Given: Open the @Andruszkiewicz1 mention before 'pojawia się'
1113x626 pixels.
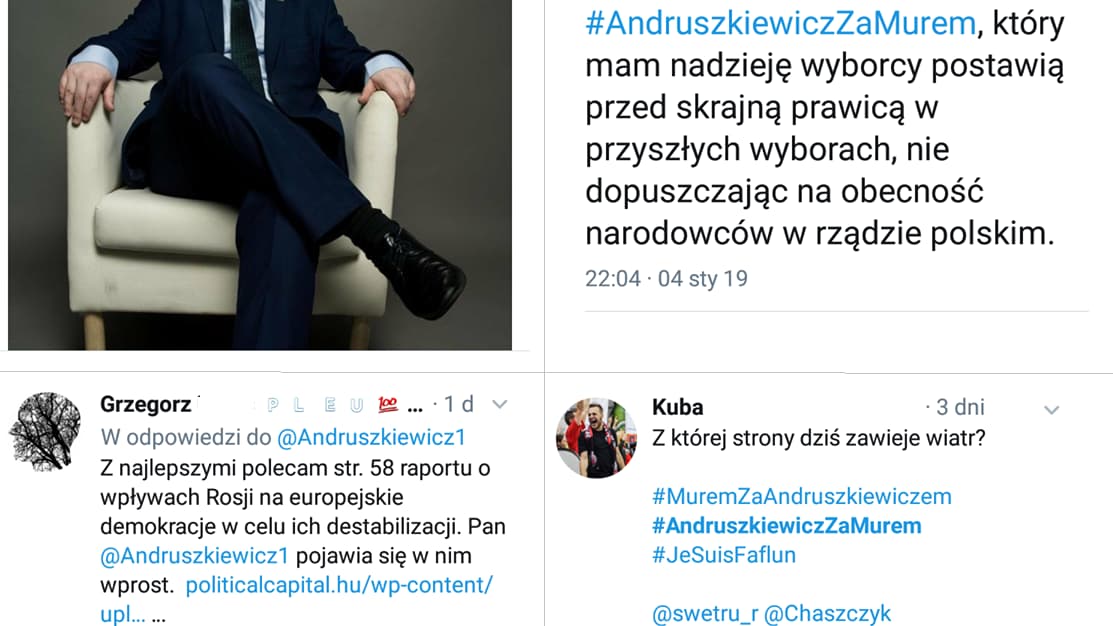Looking at the screenshot, I should 194,556.
